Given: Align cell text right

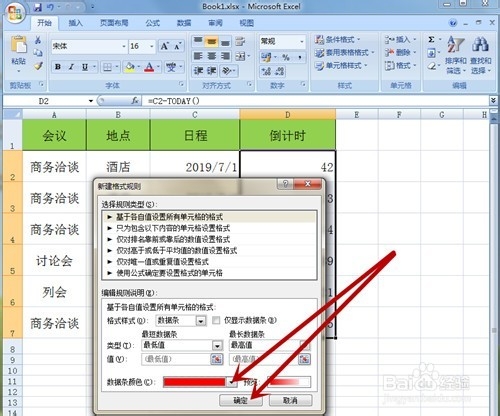Looking at the screenshot, I should point(225,56).
